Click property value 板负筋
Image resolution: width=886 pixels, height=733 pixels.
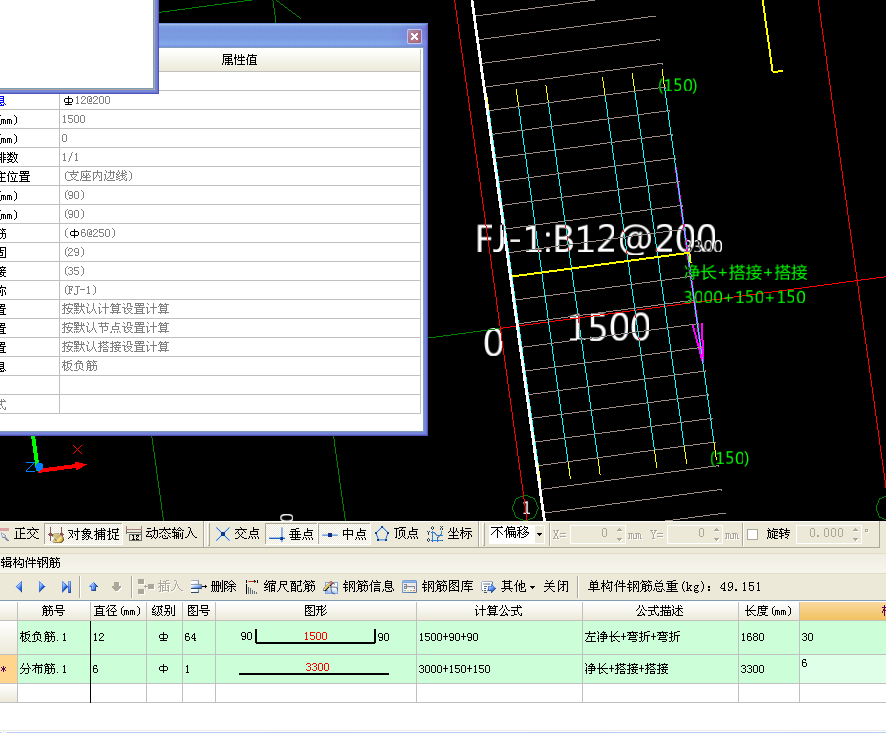(240, 366)
